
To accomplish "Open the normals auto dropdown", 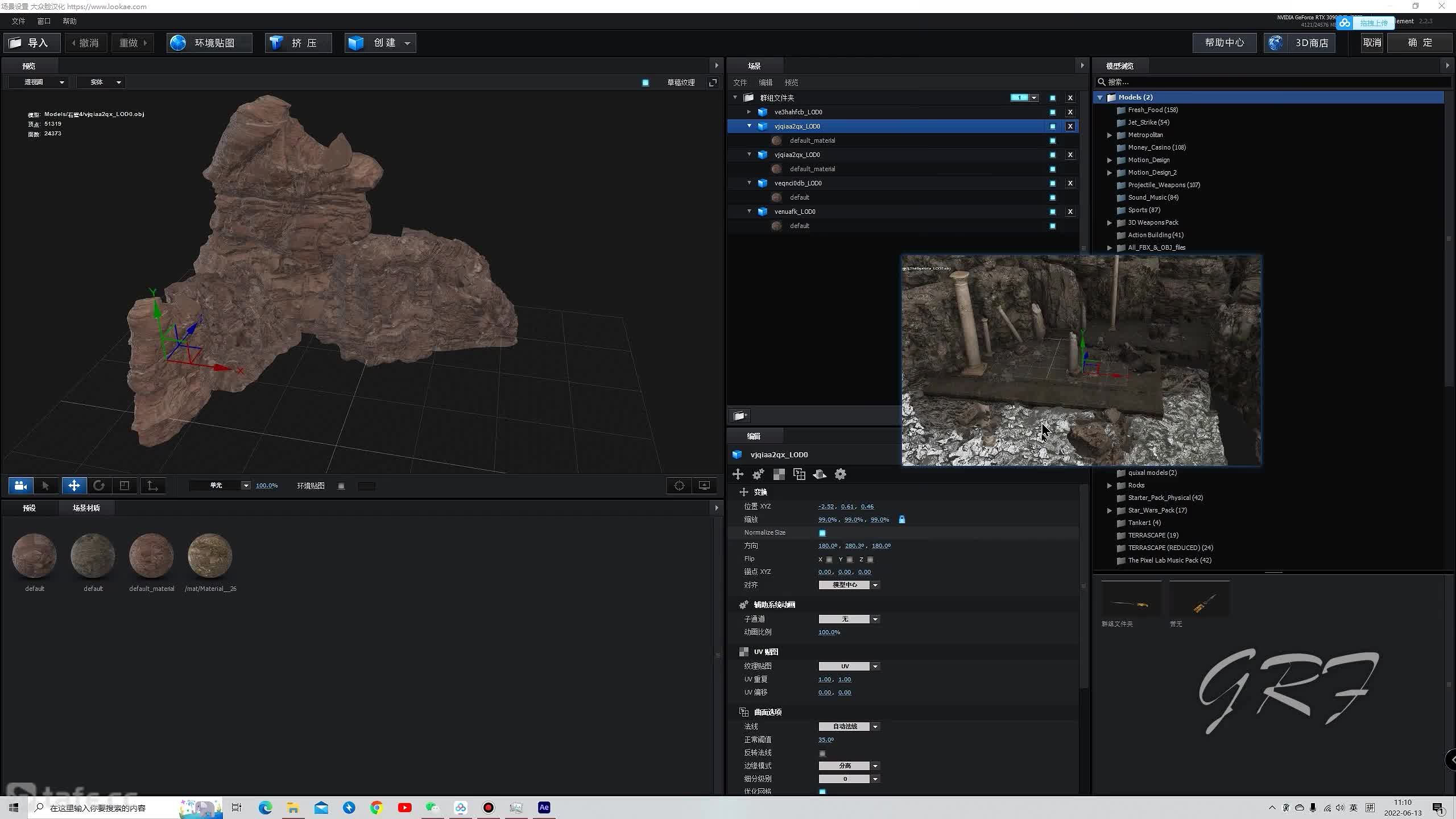I will 849,727.
